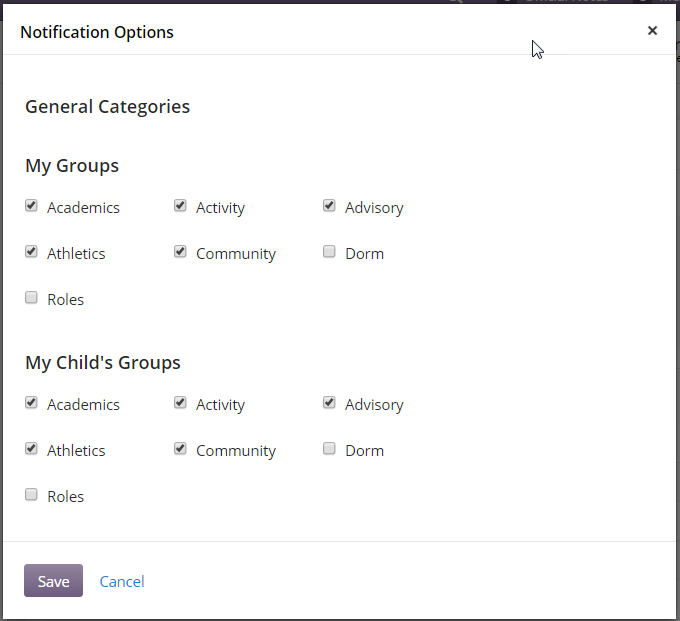This screenshot has width=680, height=621.
Task: Uncheck Athletics under My Groups
Action: (x=31, y=252)
